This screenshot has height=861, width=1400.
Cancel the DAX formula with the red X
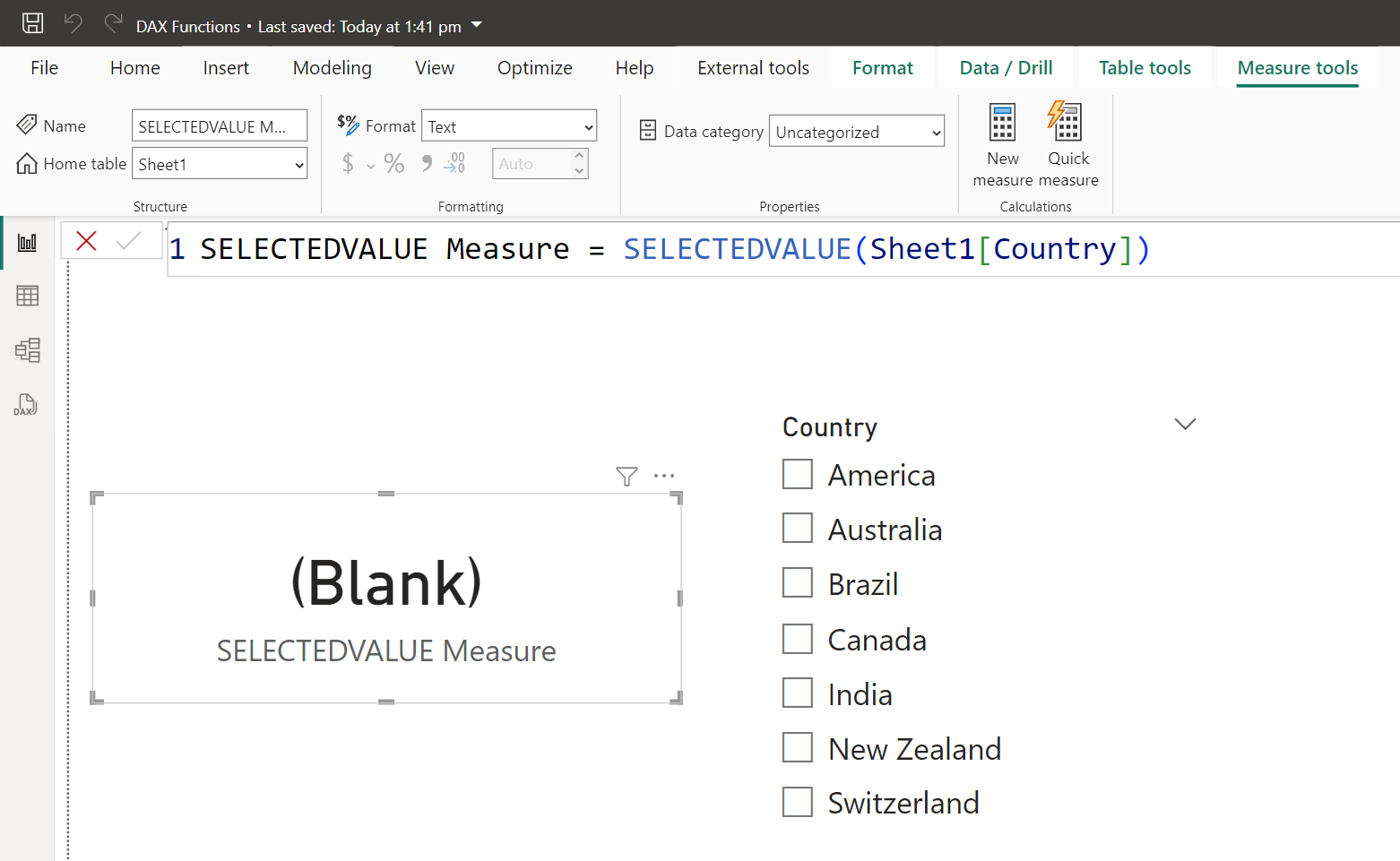coord(86,241)
